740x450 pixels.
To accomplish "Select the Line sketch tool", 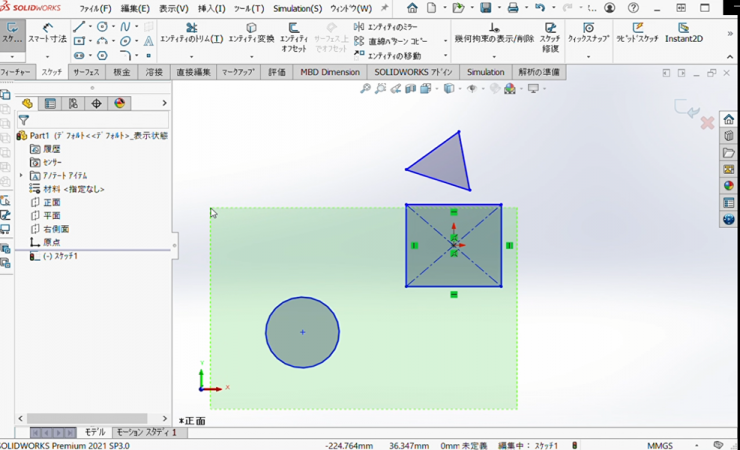I will click(79, 26).
